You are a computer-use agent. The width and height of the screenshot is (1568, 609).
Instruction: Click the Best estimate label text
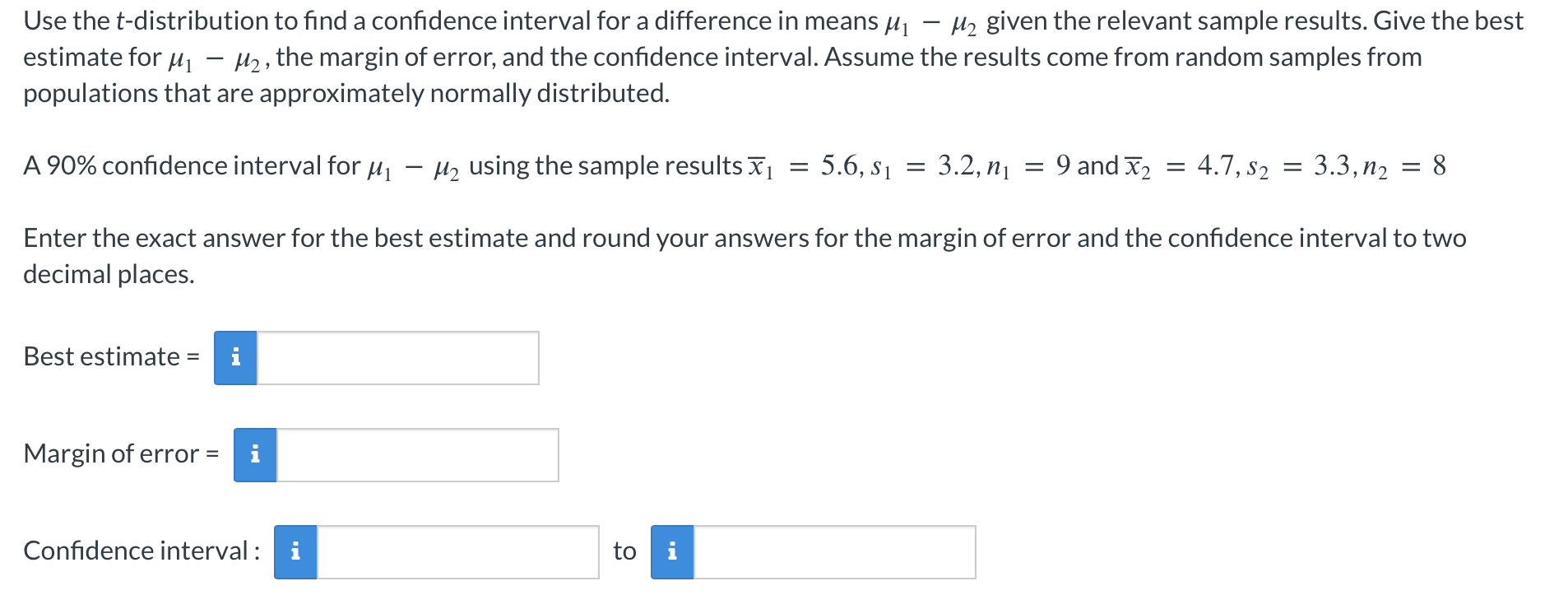coord(101,356)
